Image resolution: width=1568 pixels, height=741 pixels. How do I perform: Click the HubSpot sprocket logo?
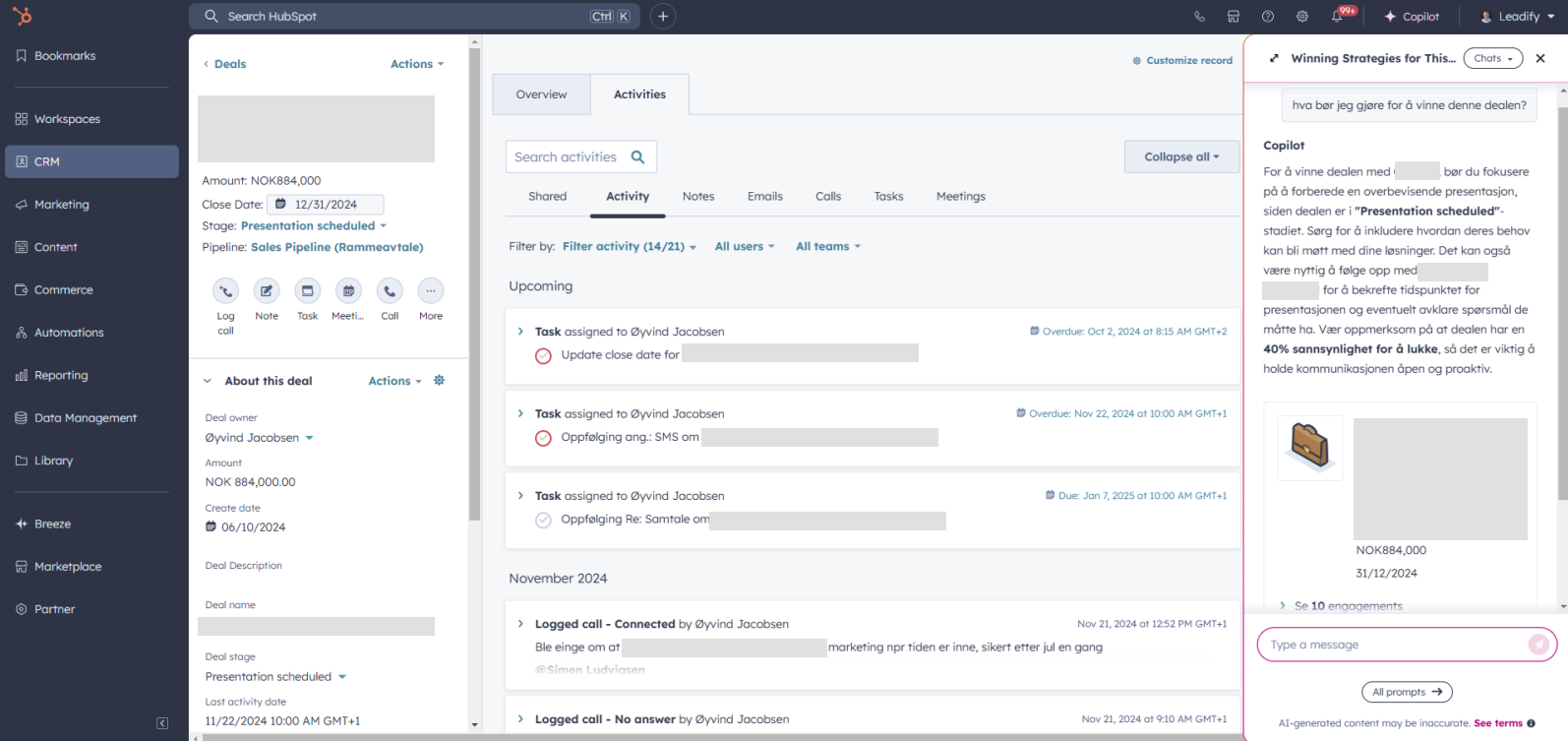22,16
